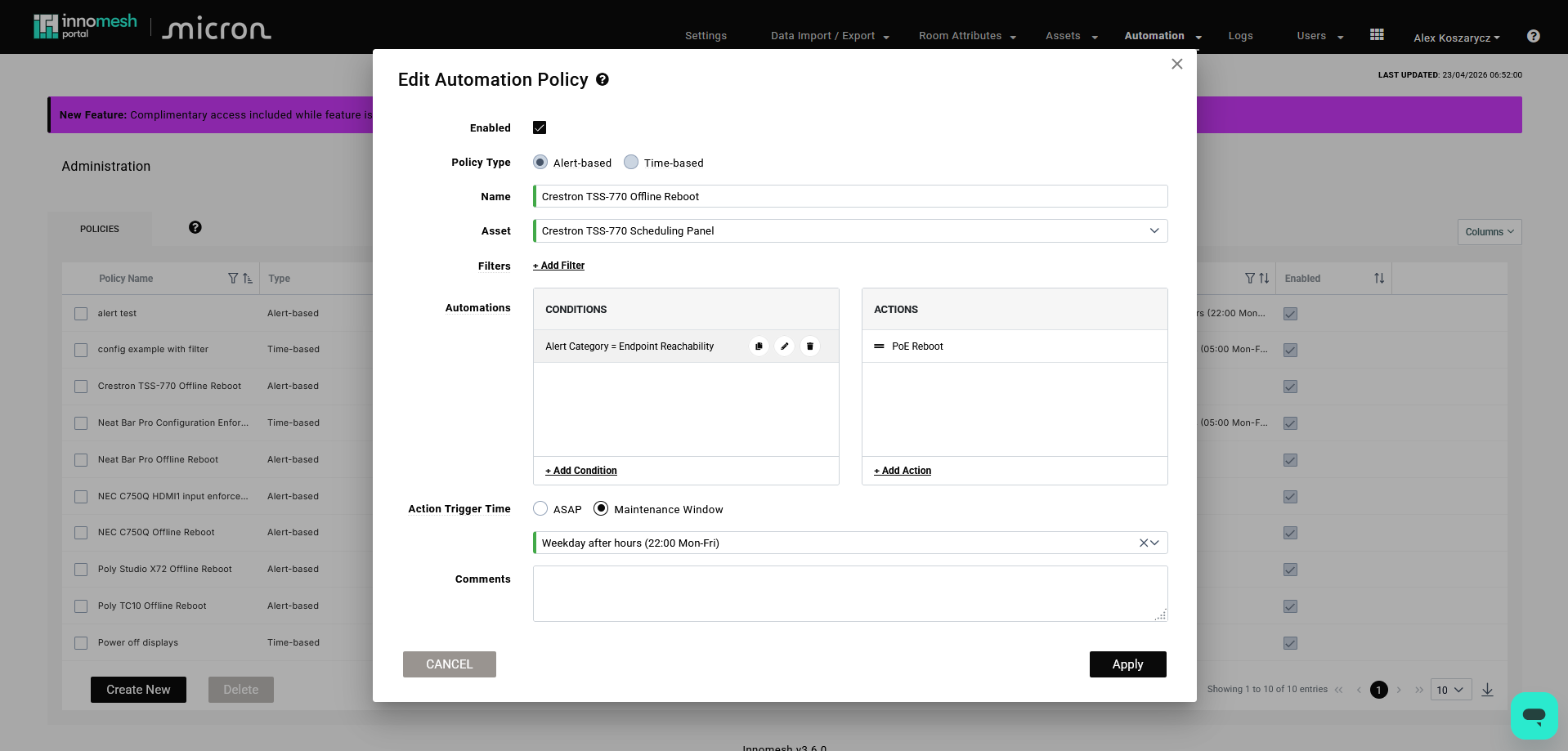Tick checkbox for Neat Bar Pro Configuration Enfor... row
The width and height of the screenshot is (1568, 751).
pos(81,423)
